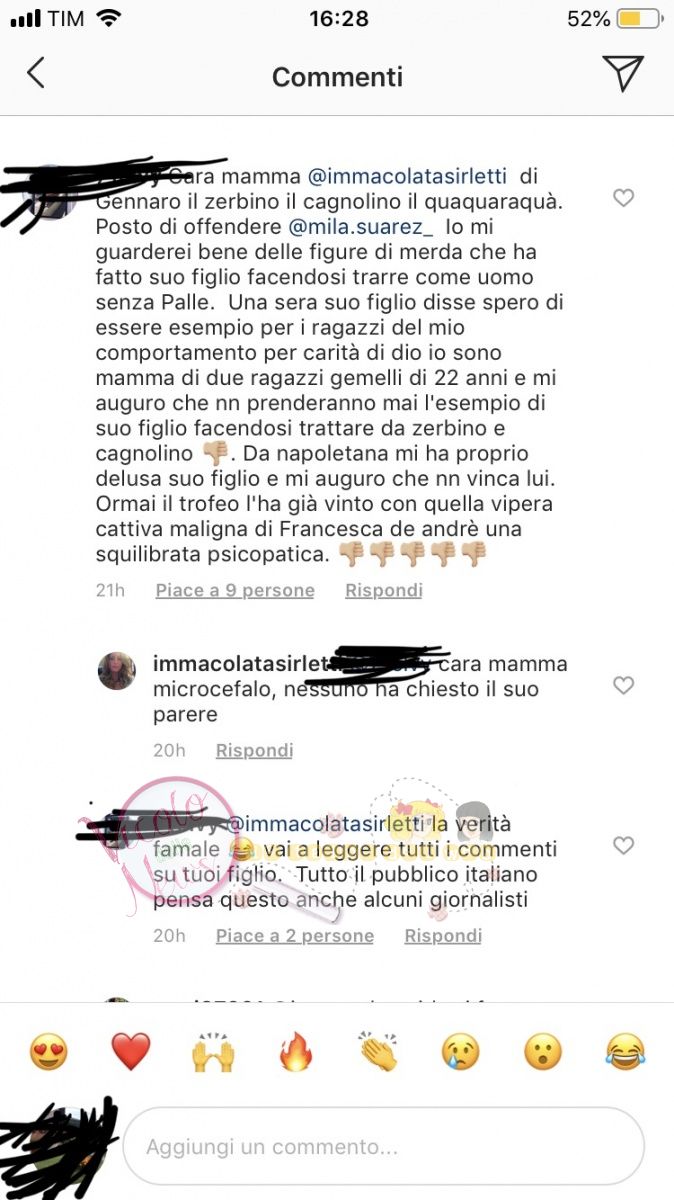Open 'Piace a 2 persone' likes list
The height and width of the screenshot is (1200, 674).
[x=295, y=936]
